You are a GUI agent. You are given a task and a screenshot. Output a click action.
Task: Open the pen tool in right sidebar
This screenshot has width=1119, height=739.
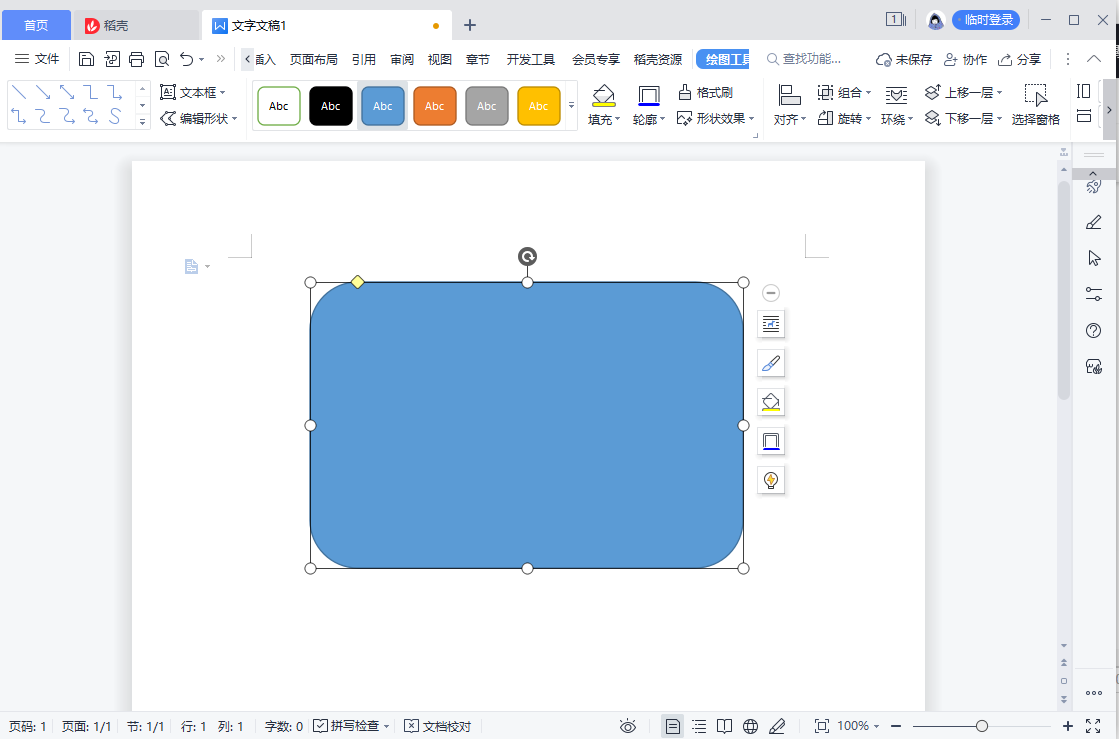coord(1093,223)
